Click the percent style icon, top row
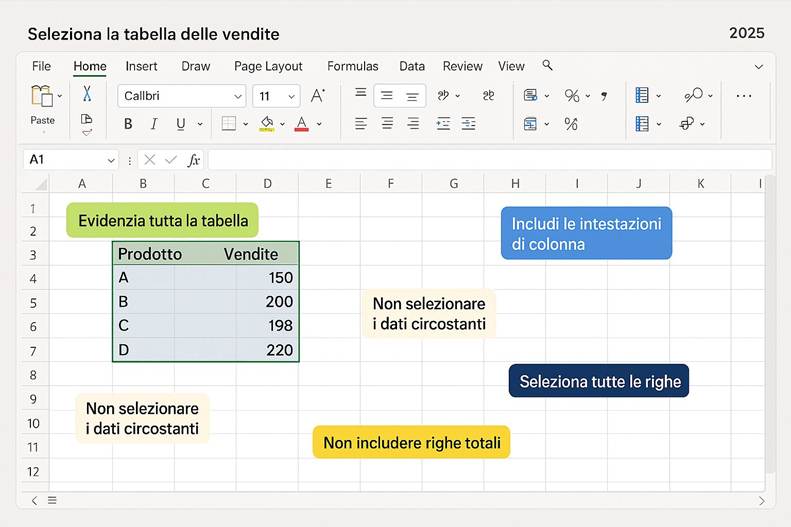This screenshot has height=527, width=791. 572,95
